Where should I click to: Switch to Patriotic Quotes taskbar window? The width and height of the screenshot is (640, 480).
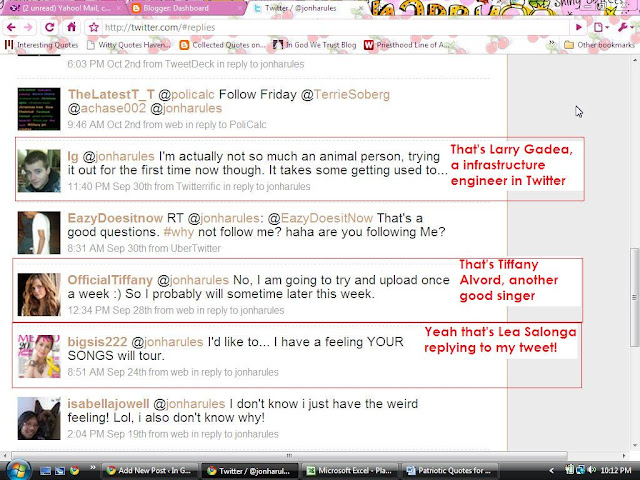[x=451, y=471]
